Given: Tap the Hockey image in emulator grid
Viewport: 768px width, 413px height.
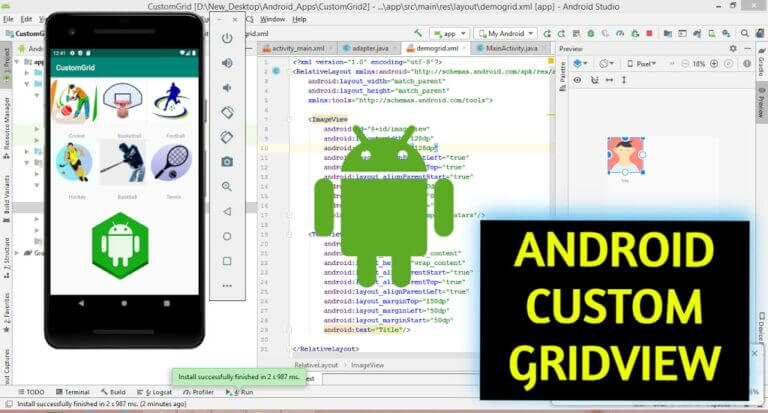Looking at the screenshot, I should [74, 162].
